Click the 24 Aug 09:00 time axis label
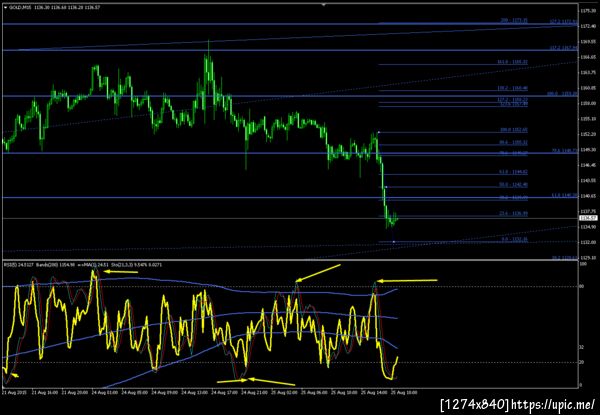This screenshot has height=415, width=600. click(163, 393)
